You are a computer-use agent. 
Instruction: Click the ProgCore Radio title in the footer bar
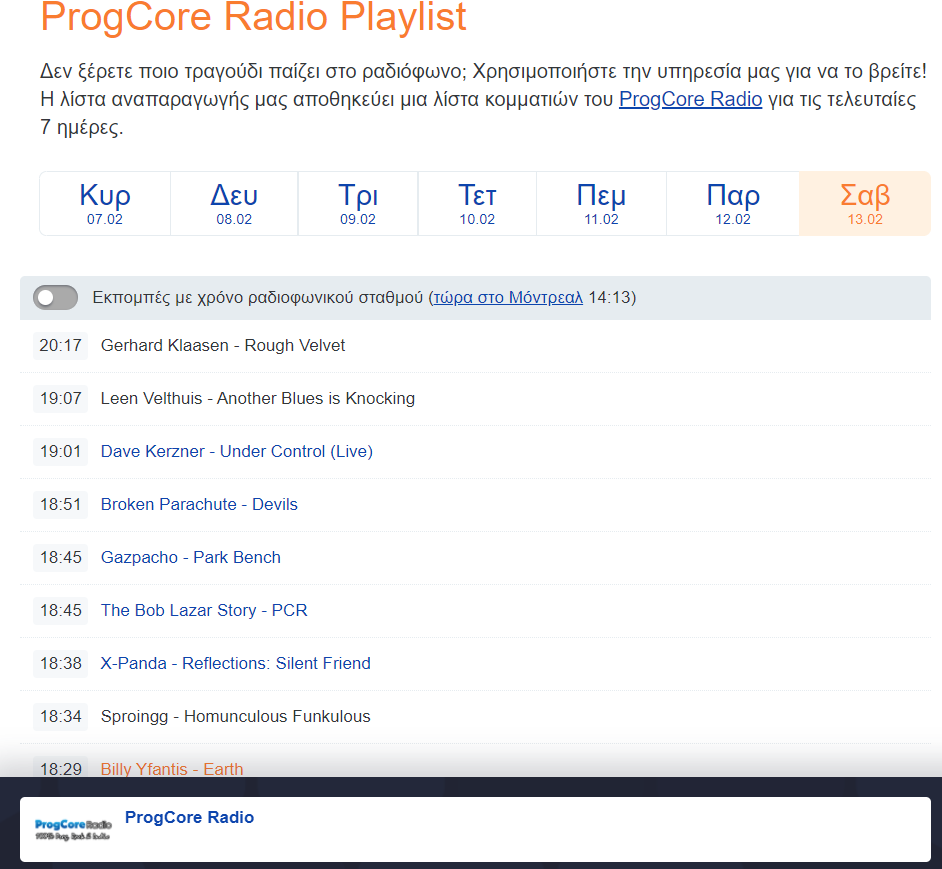pos(189,817)
